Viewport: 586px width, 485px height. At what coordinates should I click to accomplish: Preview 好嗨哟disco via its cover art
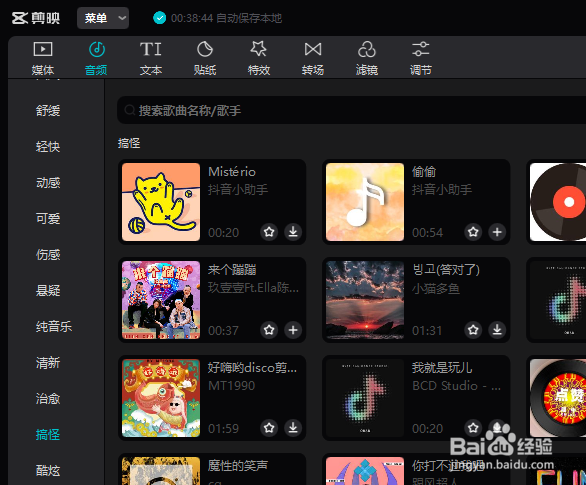[x=161, y=398]
